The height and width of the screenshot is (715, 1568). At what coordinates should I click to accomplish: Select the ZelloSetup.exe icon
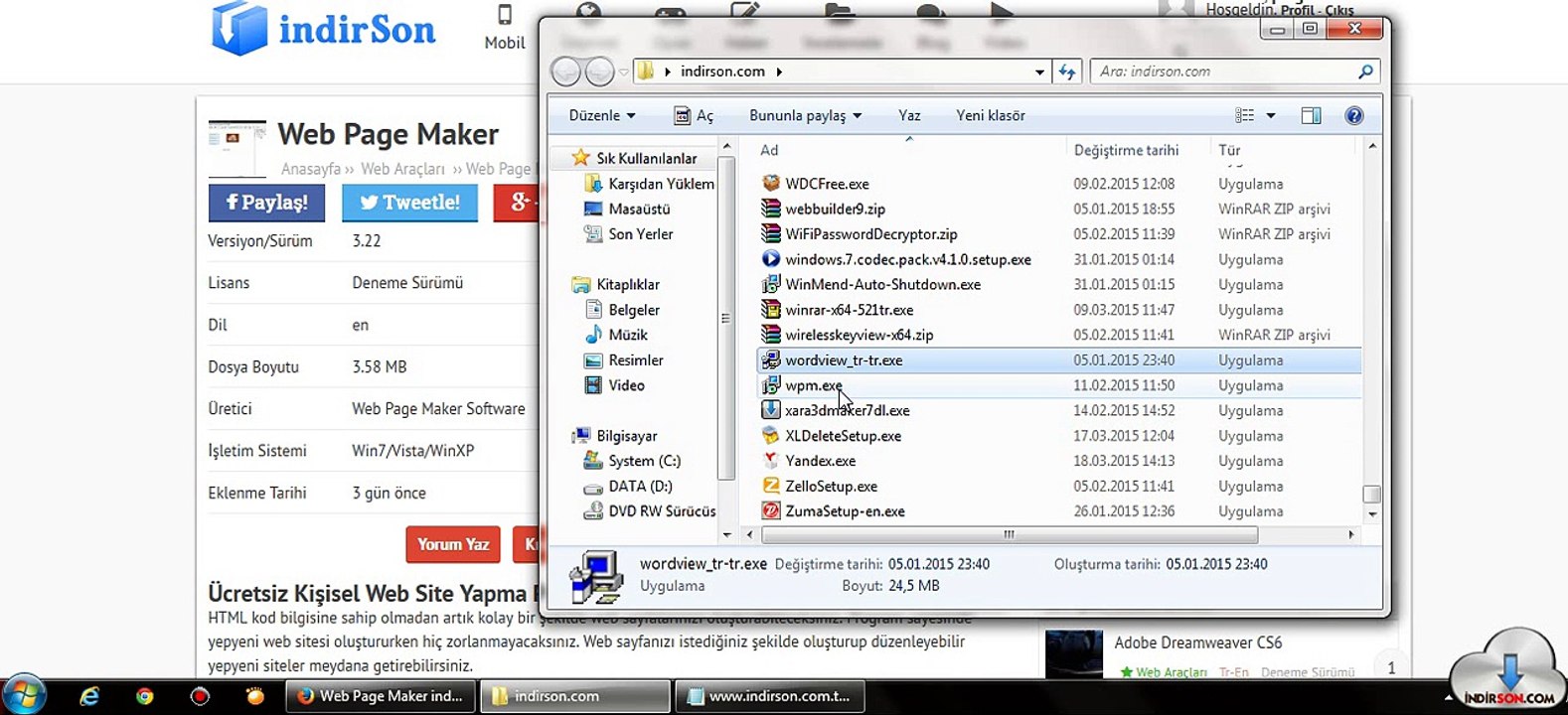click(x=770, y=487)
